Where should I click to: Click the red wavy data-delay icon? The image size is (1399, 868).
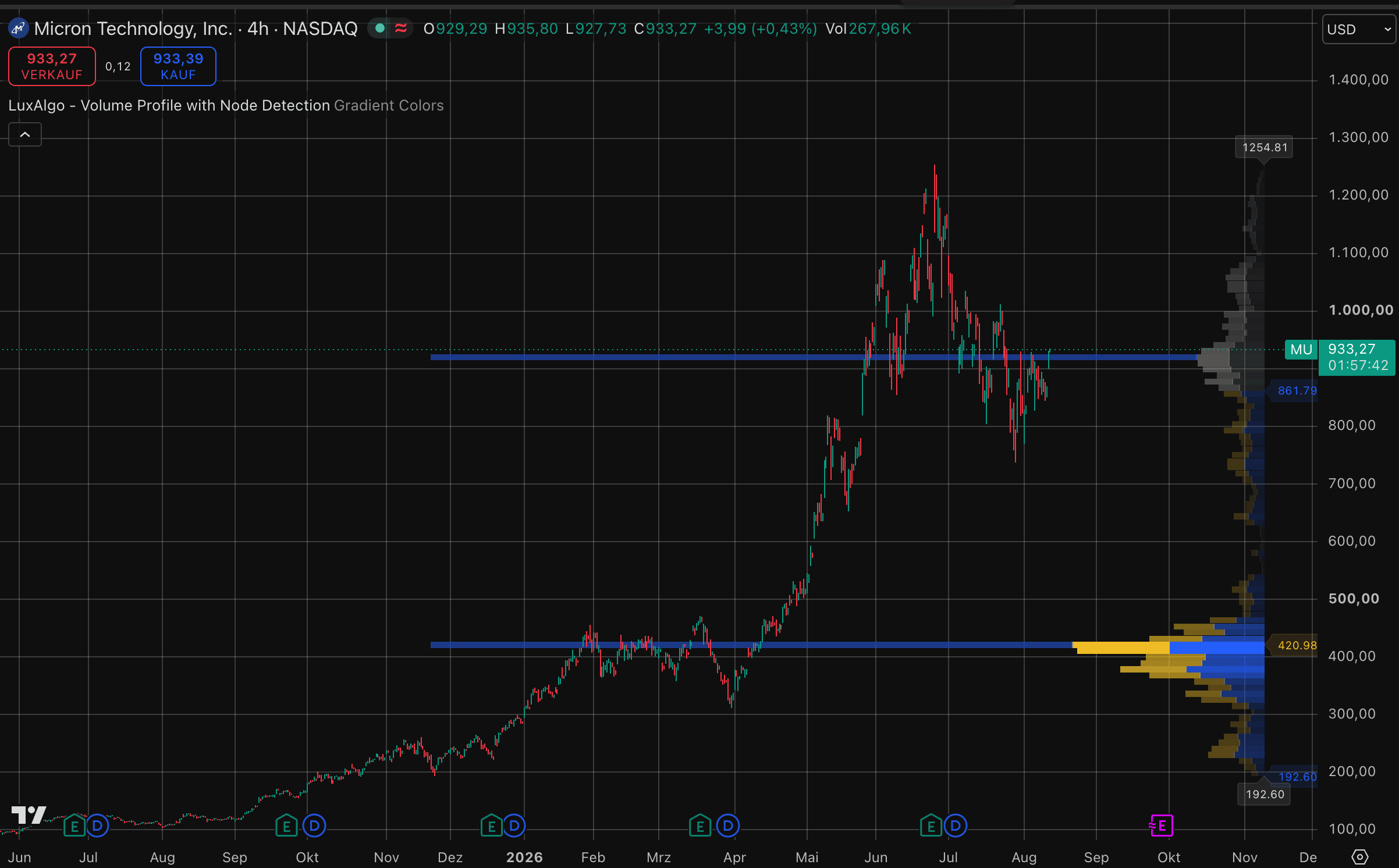401,28
